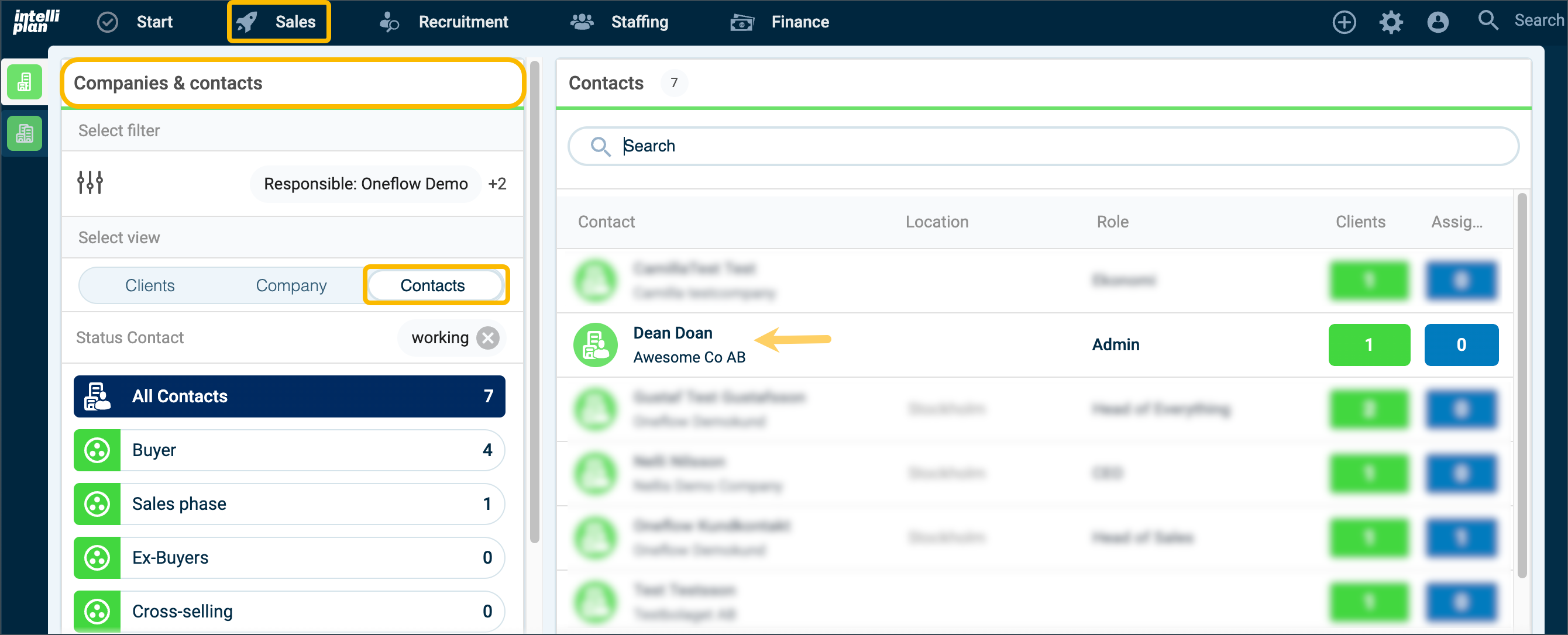
Task: Click the Start checkmark icon
Action: (108, 22)
